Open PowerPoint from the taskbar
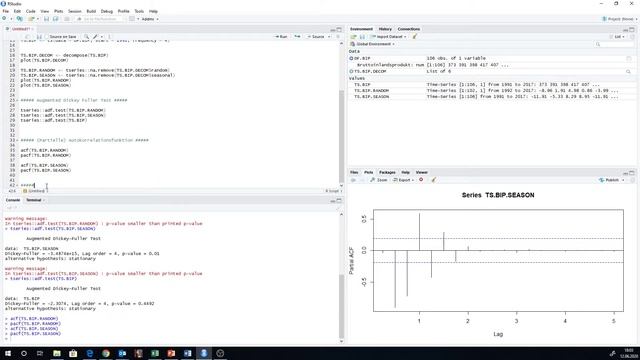Screen dimensions: 640x360 tap(171, 353)
